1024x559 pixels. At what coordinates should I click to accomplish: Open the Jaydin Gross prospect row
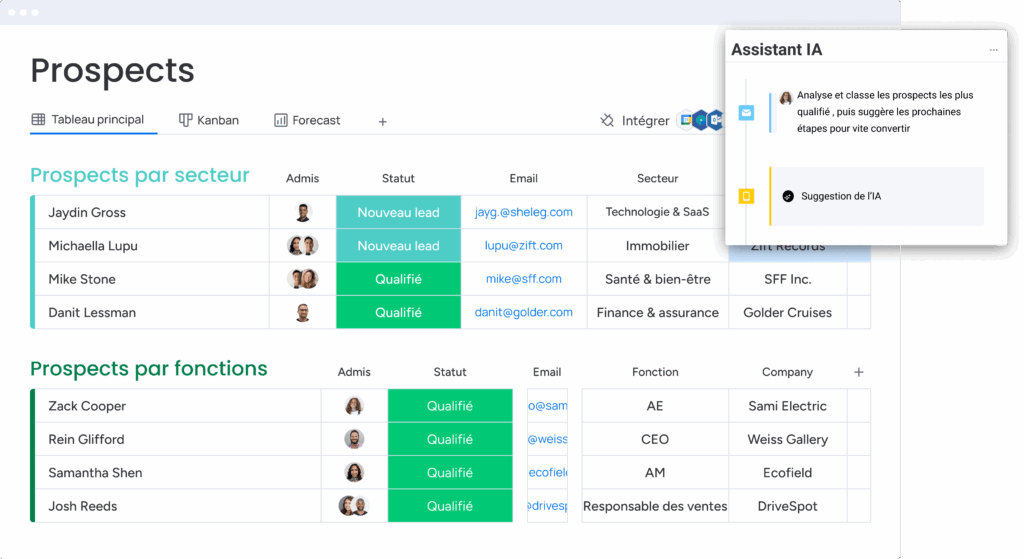click(152, 212)
